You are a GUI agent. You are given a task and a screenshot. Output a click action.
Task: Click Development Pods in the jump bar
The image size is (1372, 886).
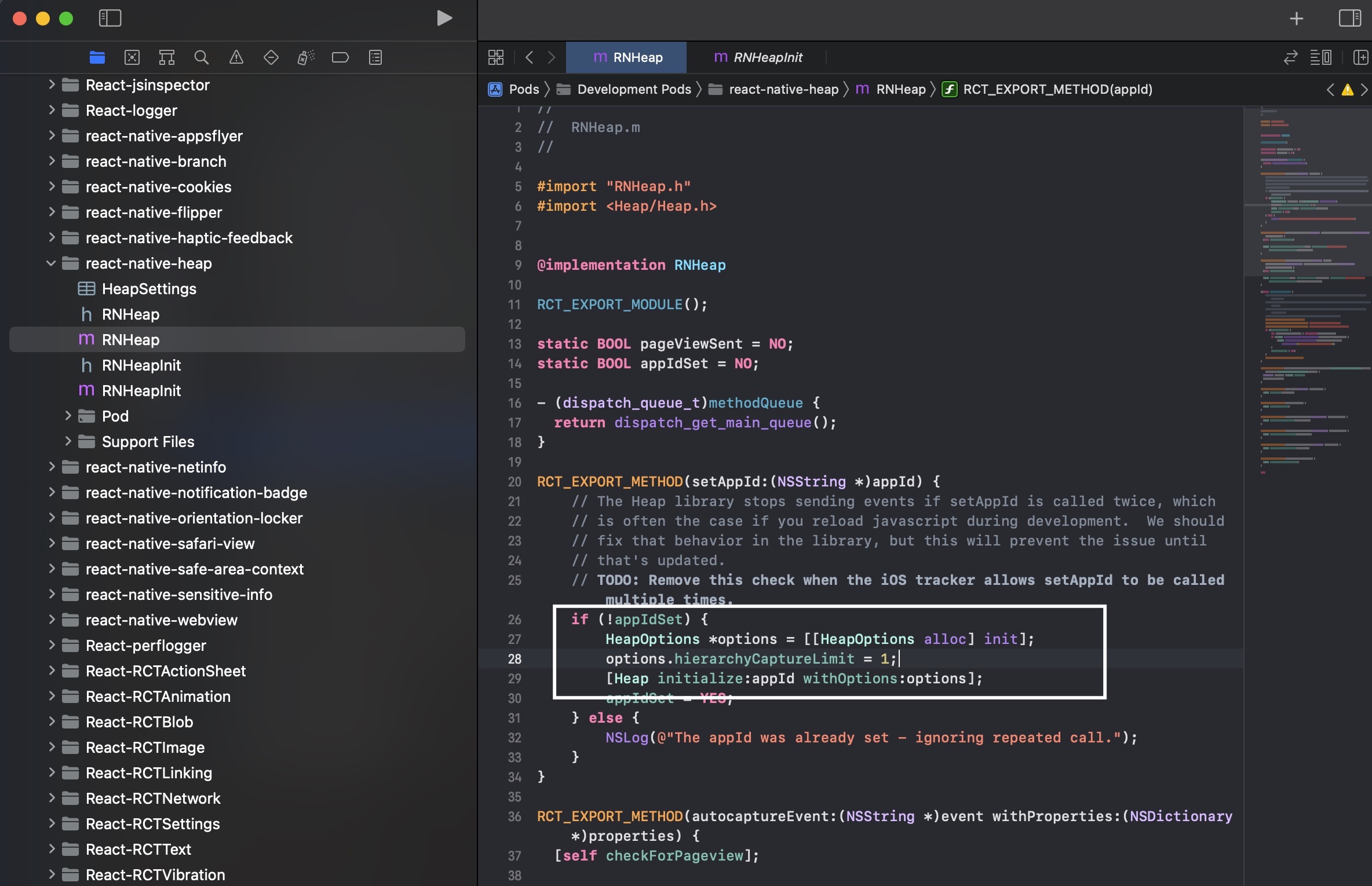(624, 89)
